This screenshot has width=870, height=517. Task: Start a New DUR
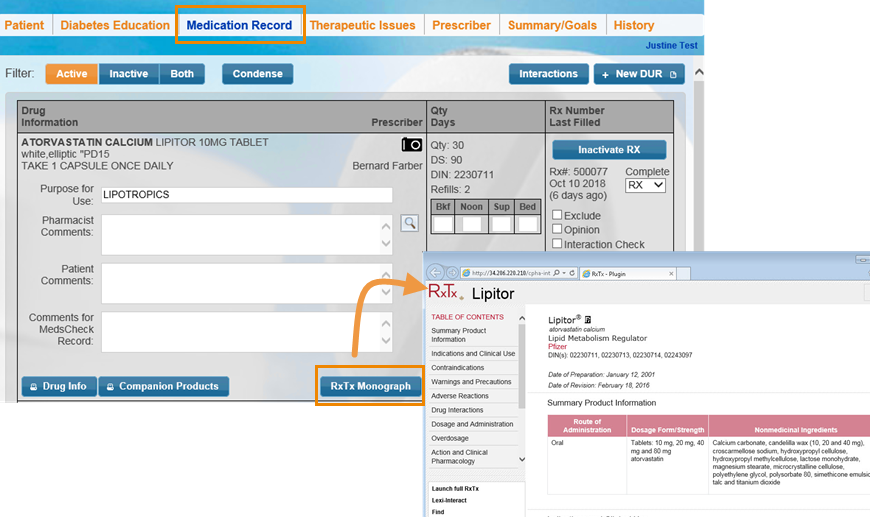coord(639,74)
